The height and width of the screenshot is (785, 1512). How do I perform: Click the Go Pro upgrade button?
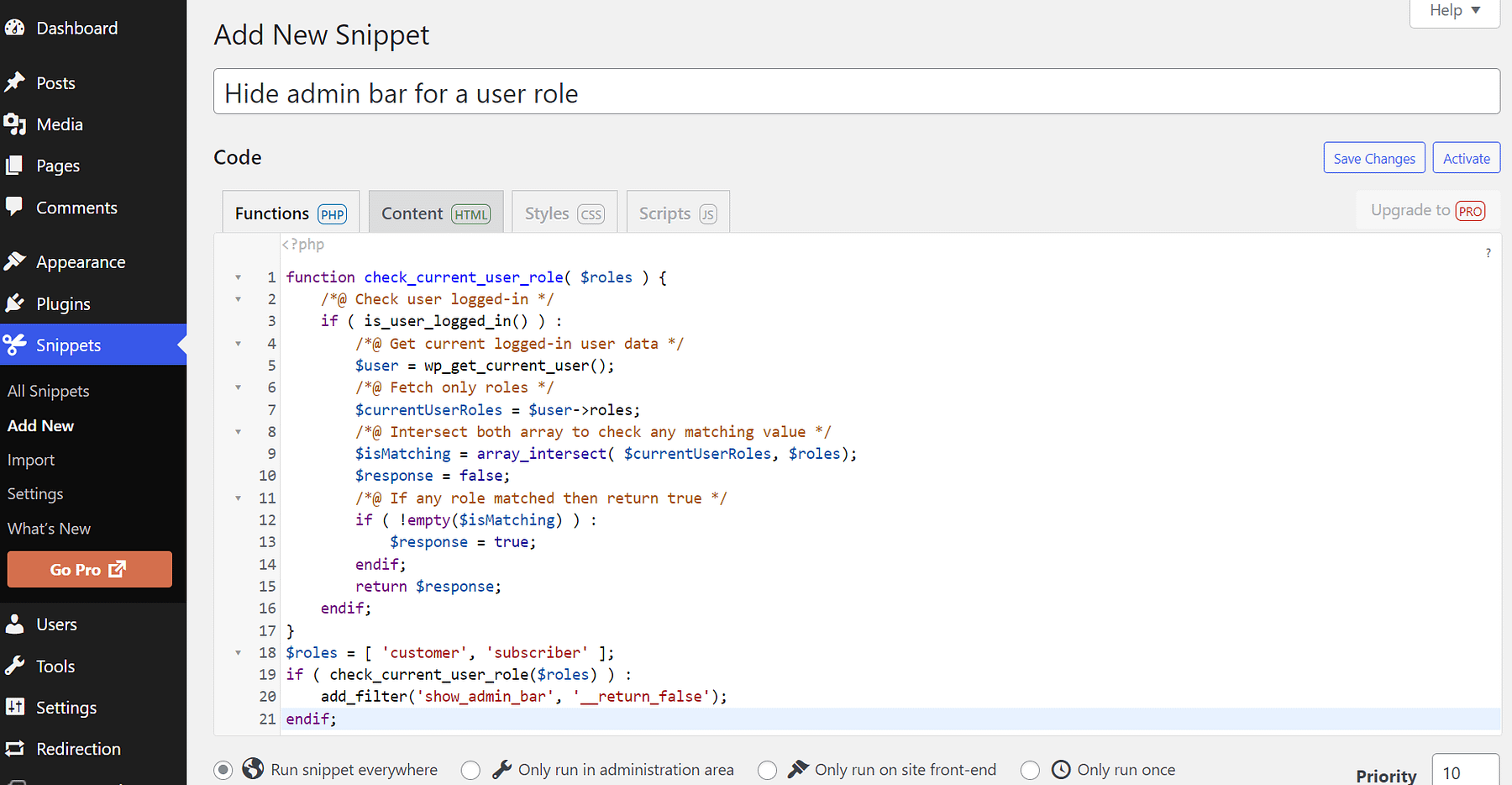coord(89,569)
